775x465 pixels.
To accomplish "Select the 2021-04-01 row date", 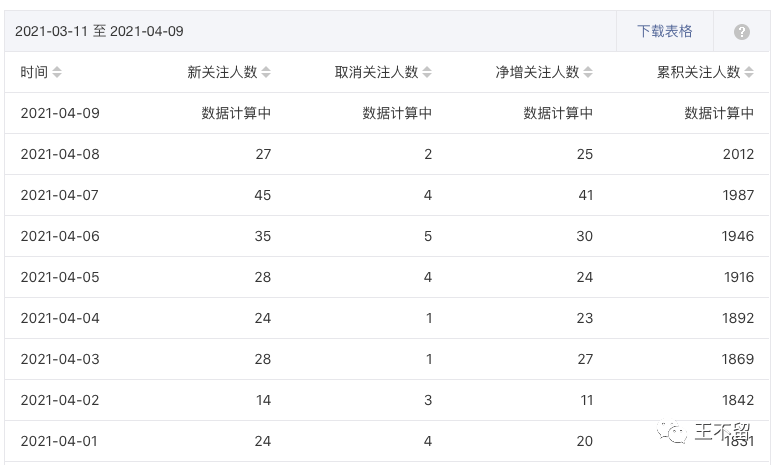I will pos(59,441).
